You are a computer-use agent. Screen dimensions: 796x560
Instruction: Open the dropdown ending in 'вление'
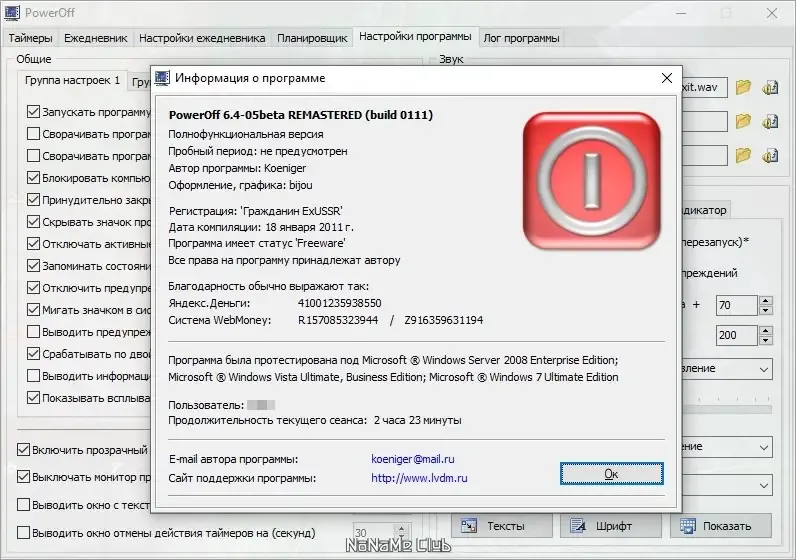[727, 369]
